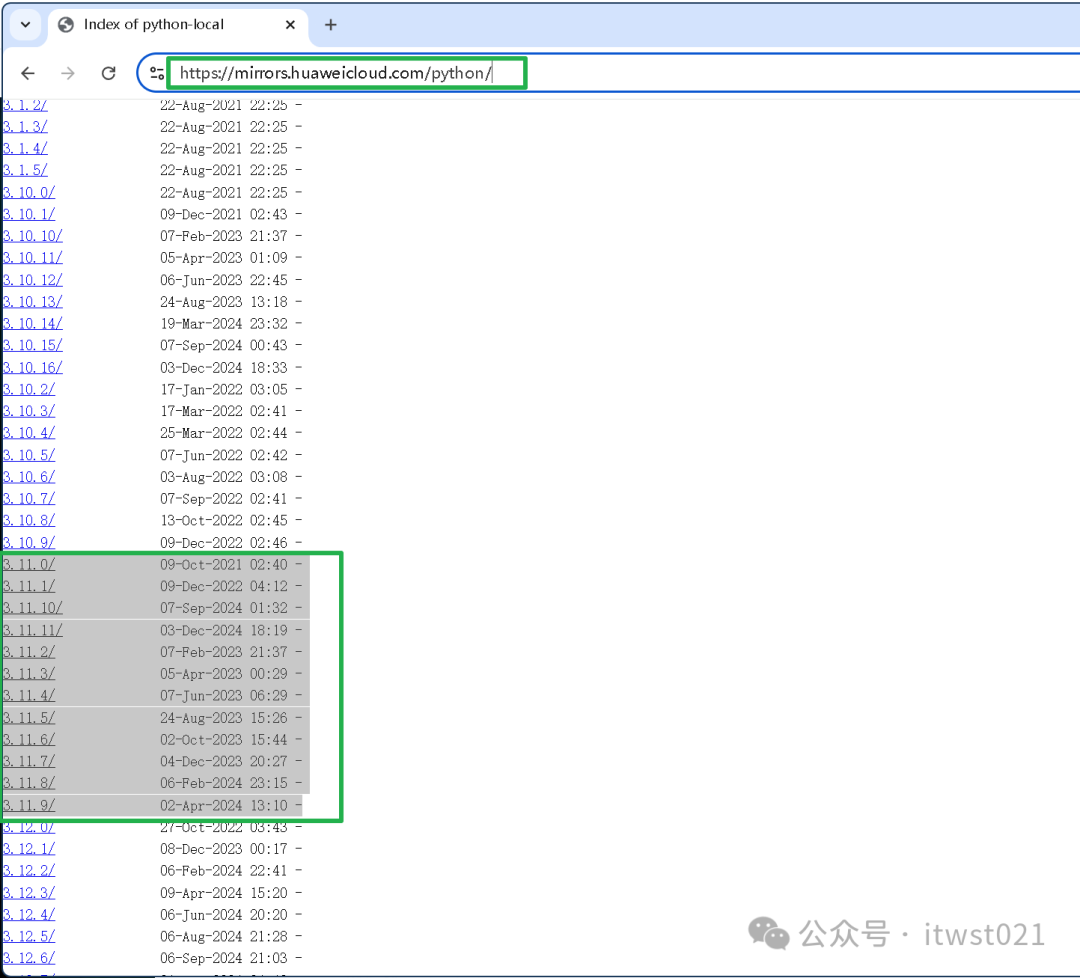The height and width of the screenshot is (978, 1080).
Task: Click the date 09-Oct-2021 02:40 text
Action: tap(224, 565)
